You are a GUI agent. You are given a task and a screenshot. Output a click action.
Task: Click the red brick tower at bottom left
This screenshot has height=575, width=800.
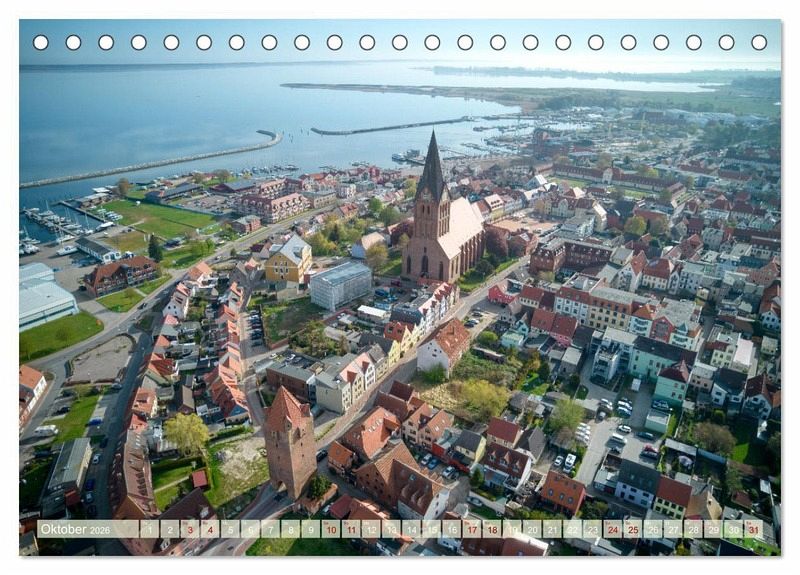coord(289,440)
